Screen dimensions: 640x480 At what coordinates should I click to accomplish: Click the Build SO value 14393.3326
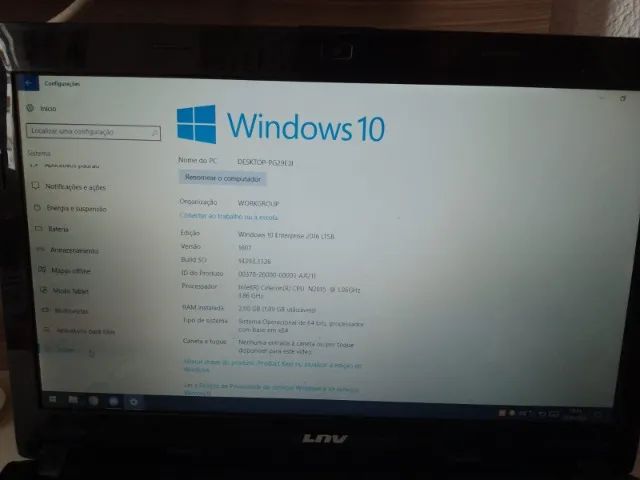coord(254,261)
